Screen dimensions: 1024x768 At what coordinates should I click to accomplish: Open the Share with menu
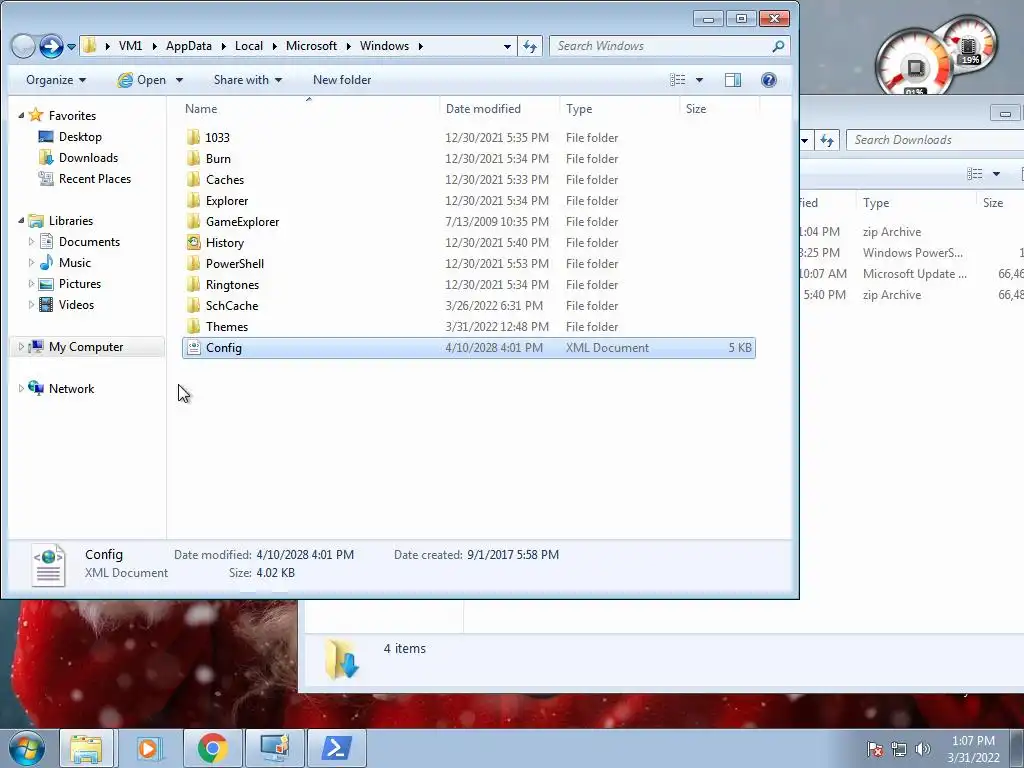click(x=248, y=80)
